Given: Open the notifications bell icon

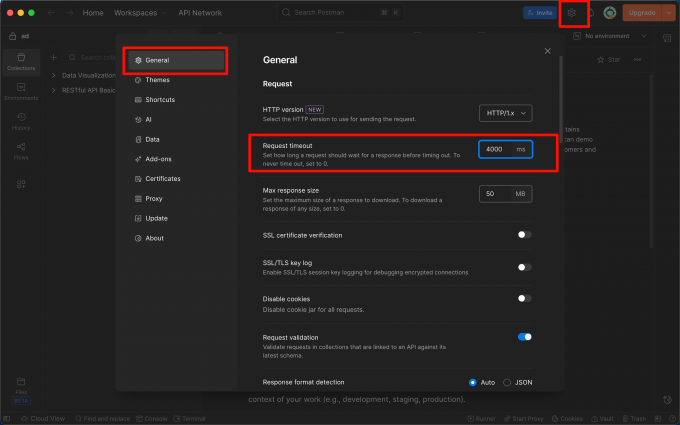Looking at the screenshot, I should click(591, 13).
